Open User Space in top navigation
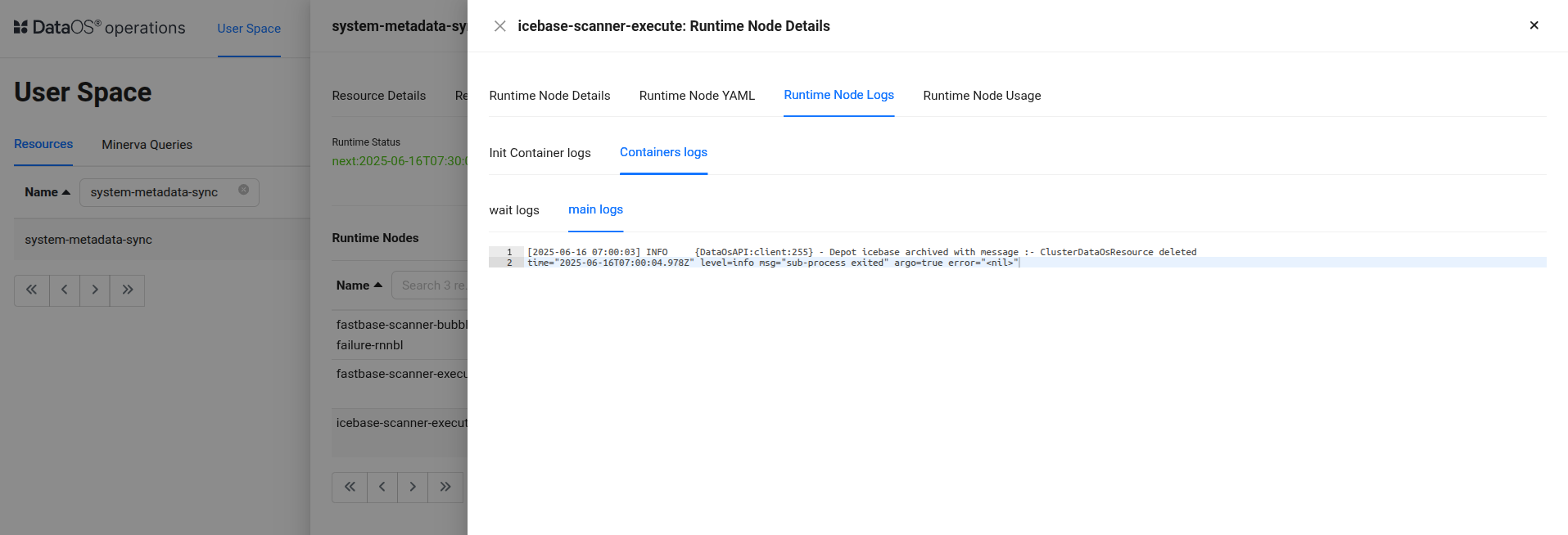1568x535 pixels. (x=249, y=29)
